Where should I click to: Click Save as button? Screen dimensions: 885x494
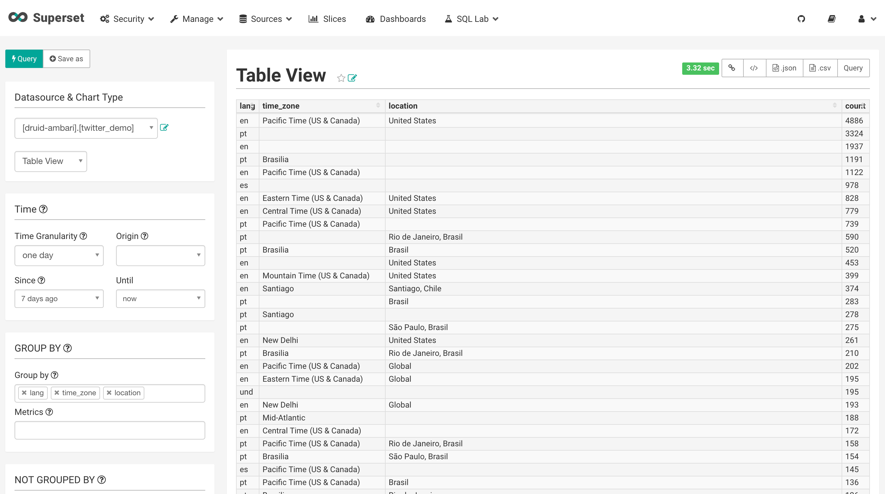[x=67, y=59]
